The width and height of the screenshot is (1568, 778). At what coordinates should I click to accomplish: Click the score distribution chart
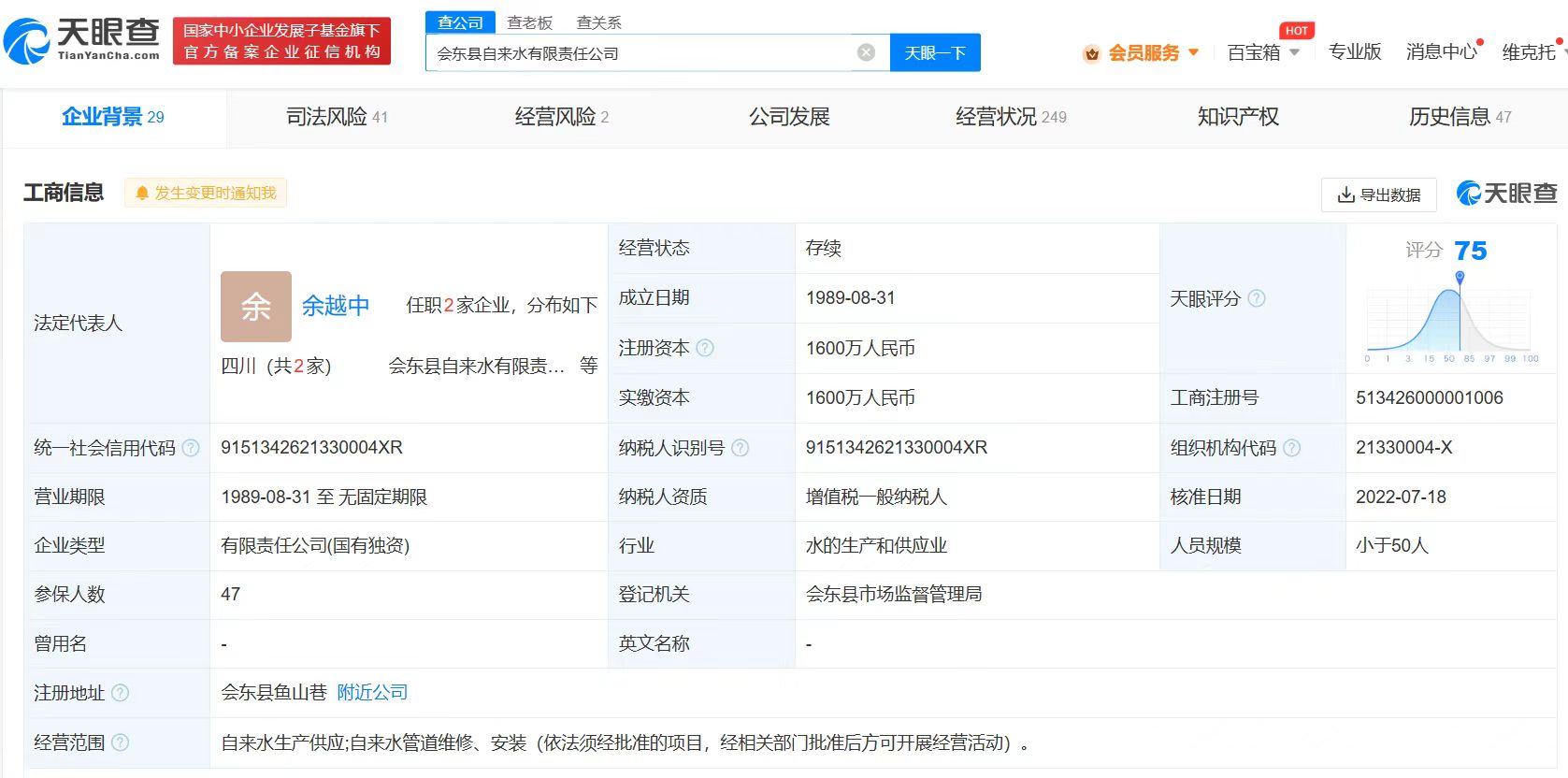click(x=1451, y=318)
